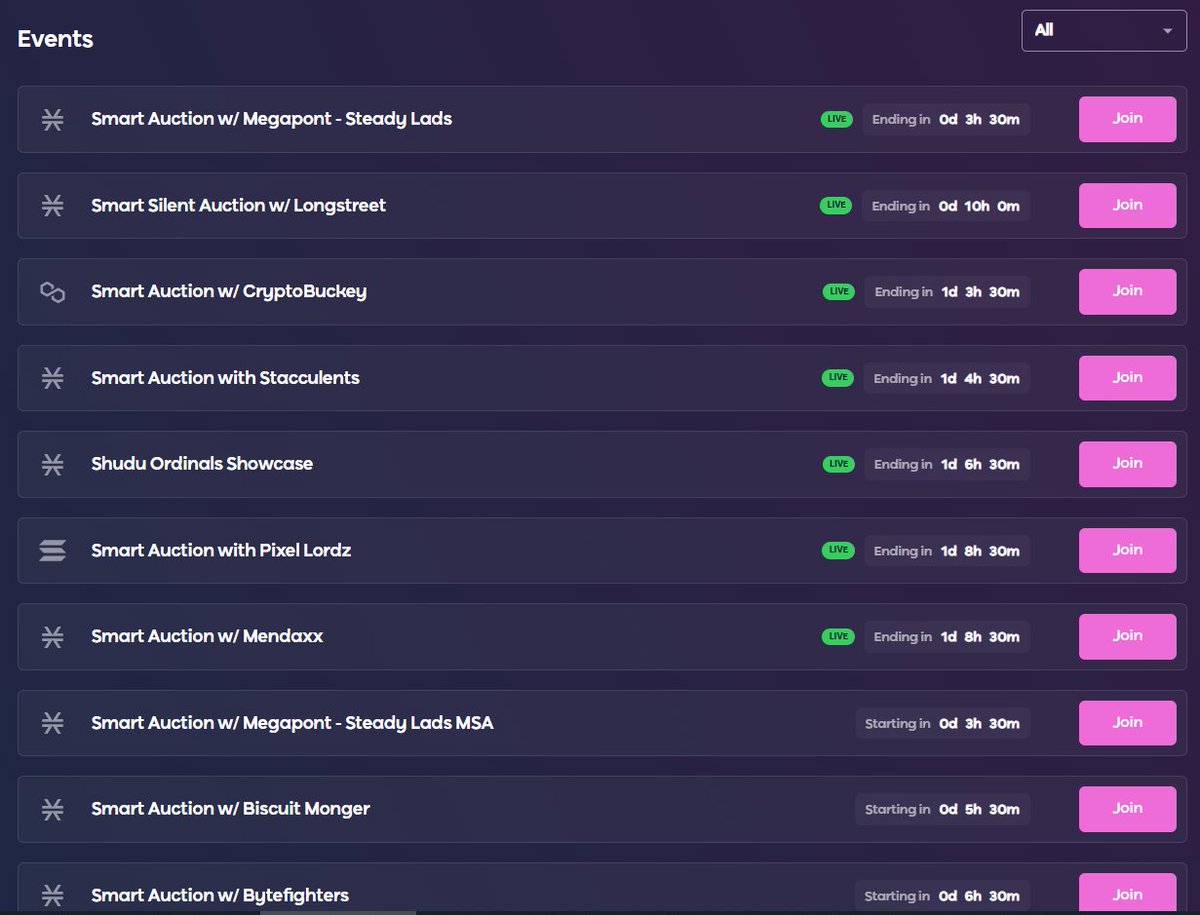Join Smart Auction with Pixel Lordz

1127,550
